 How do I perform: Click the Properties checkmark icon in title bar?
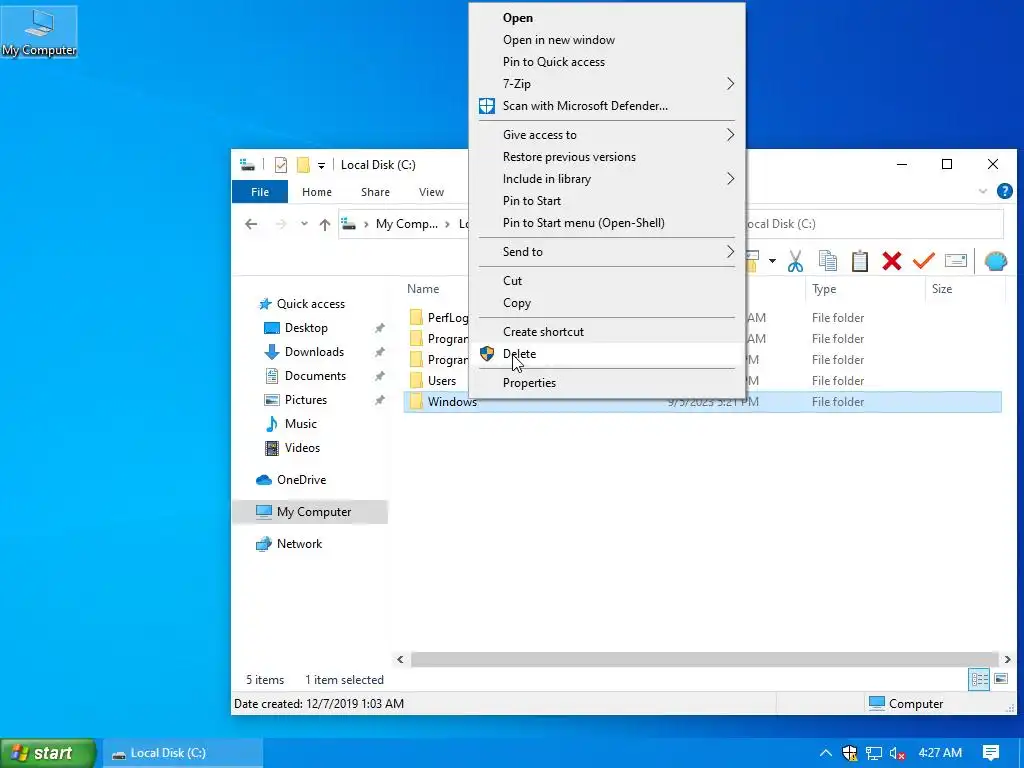tap(281, 165)
